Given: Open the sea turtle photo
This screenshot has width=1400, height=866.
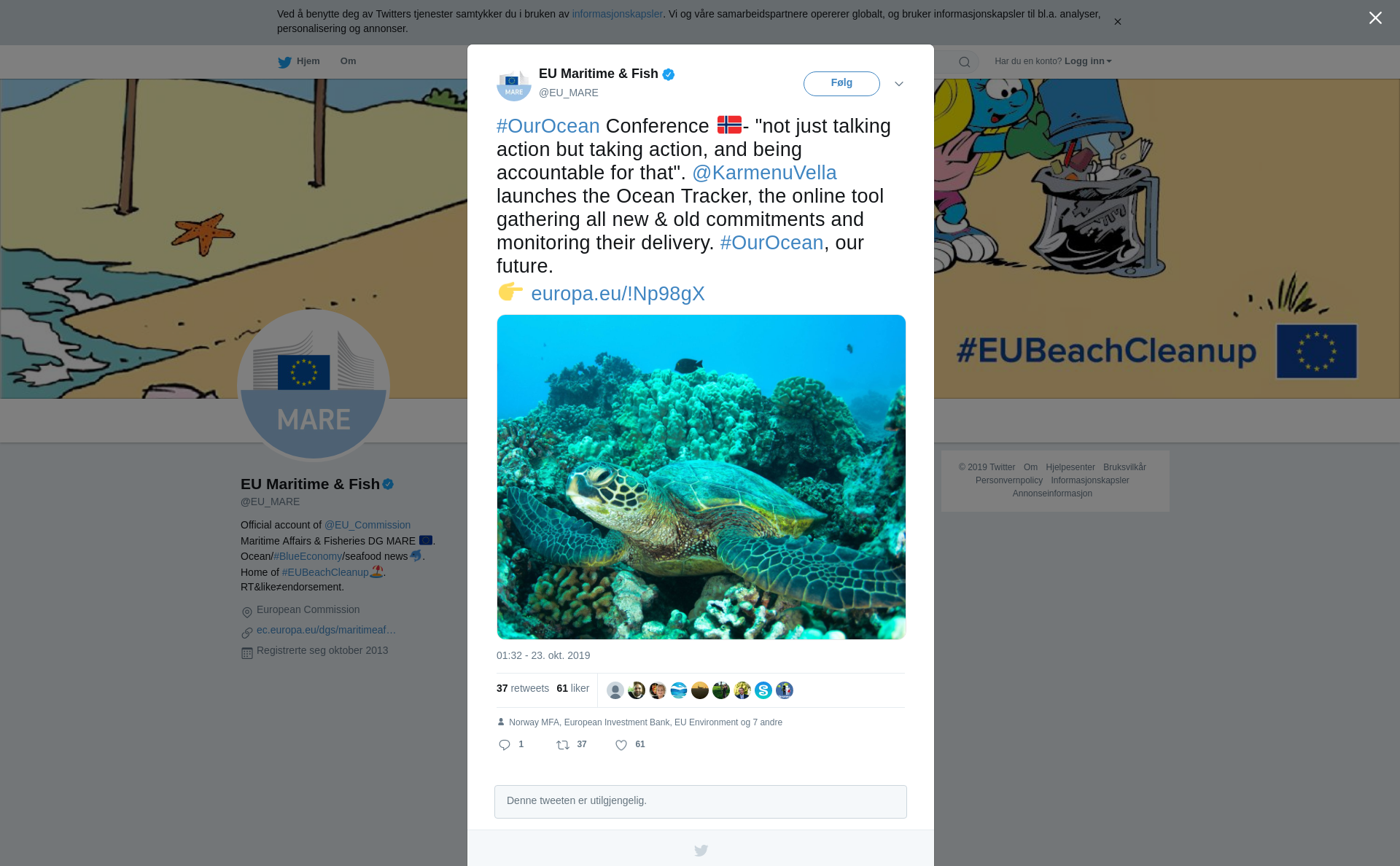Looking at the screenshot, I should 701,477.
